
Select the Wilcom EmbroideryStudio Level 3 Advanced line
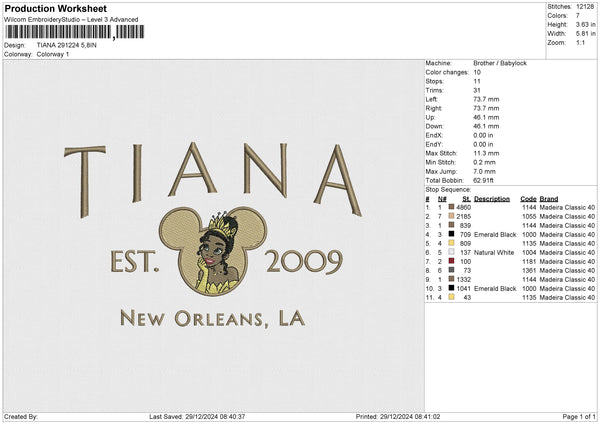[71, 20]
